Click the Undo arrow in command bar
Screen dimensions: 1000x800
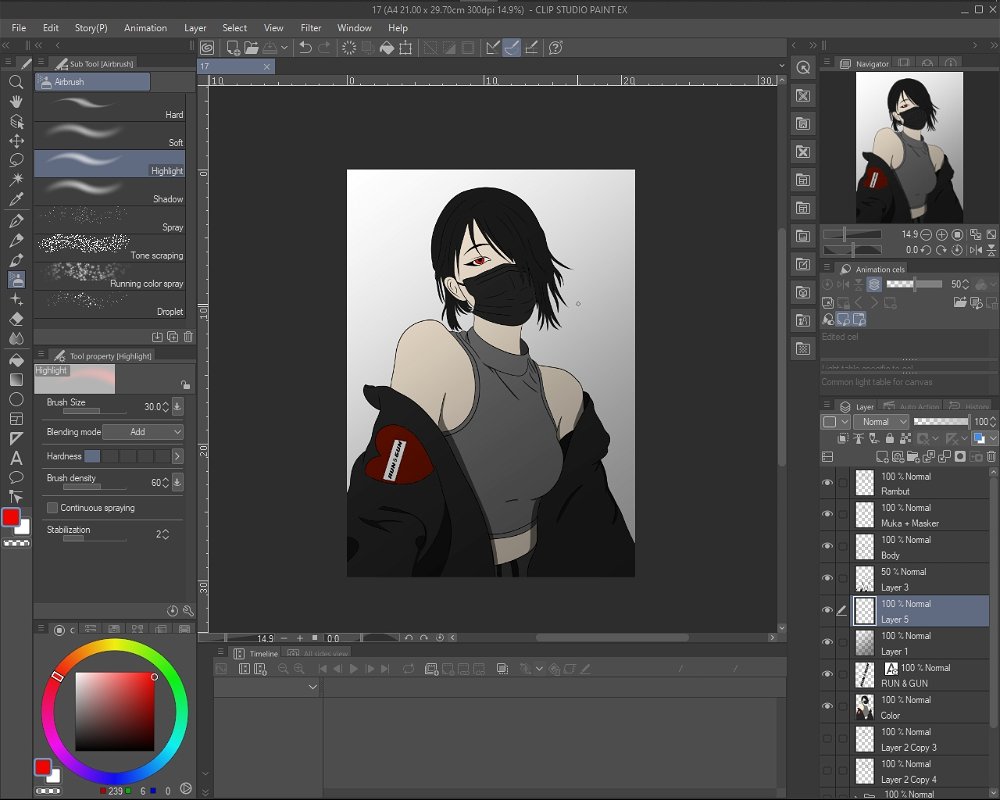point(305,48)
